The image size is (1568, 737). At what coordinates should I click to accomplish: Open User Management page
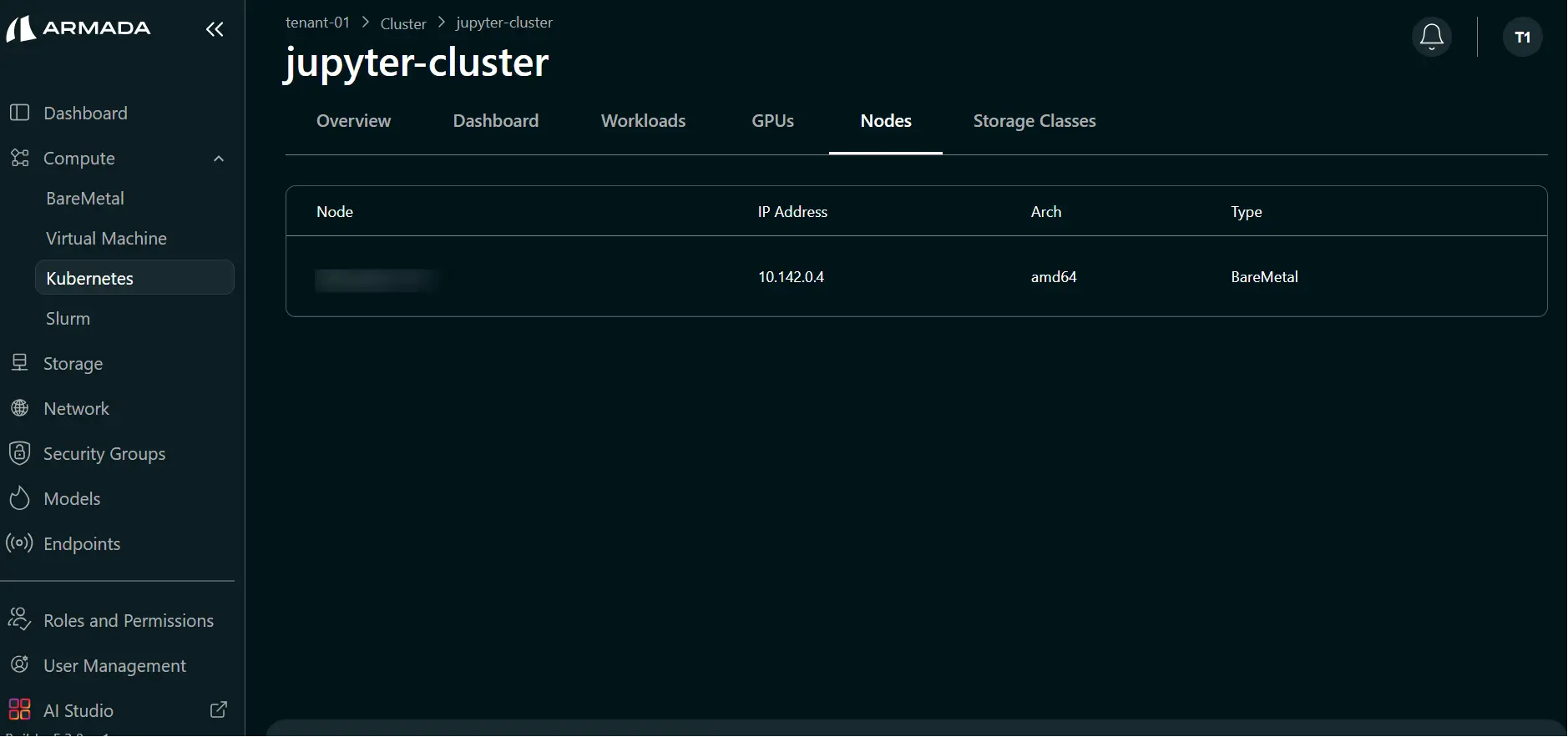115,666
